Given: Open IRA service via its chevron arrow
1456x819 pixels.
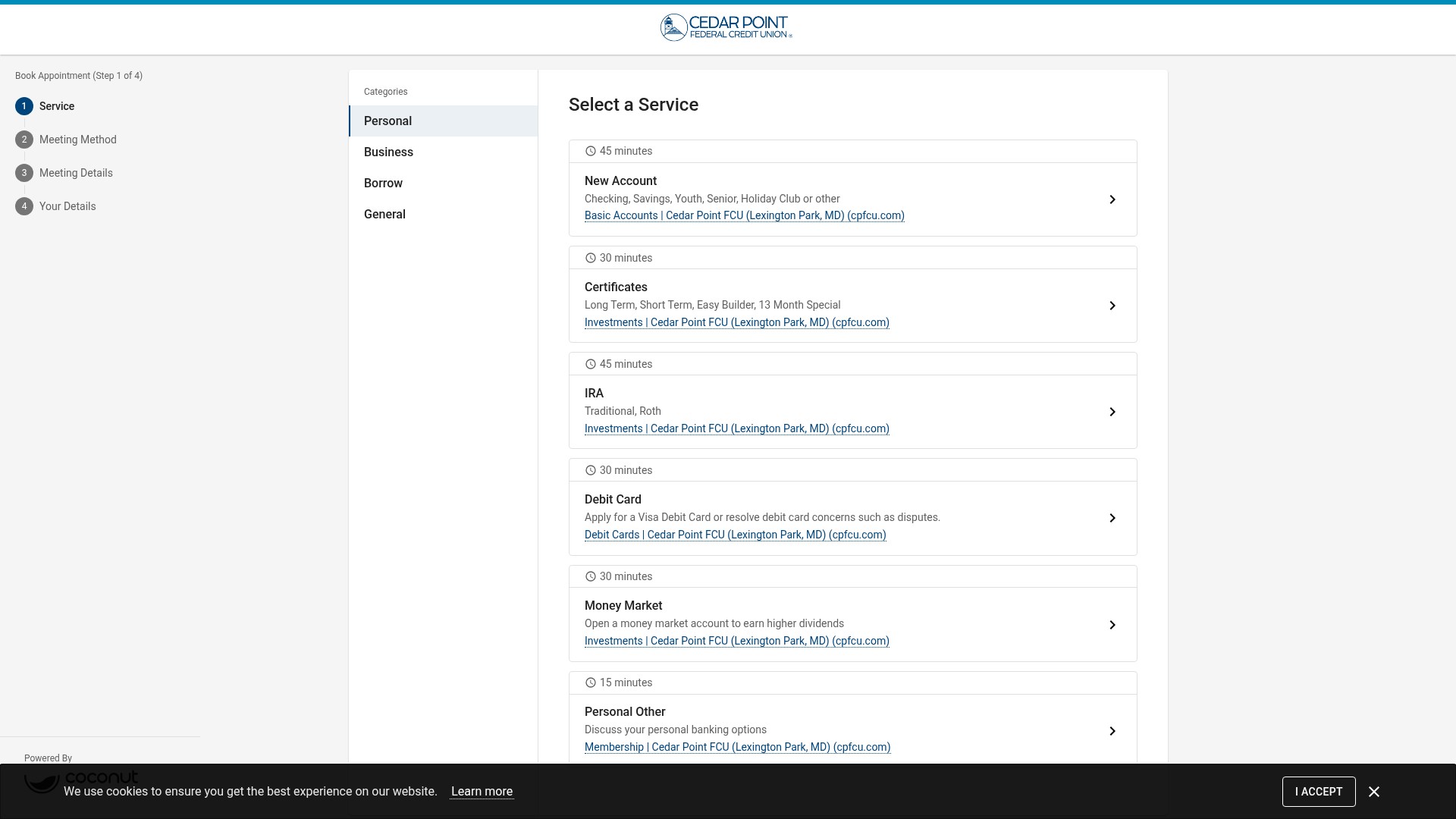Looking at the screenshot, I should [x=1112, y=412].
